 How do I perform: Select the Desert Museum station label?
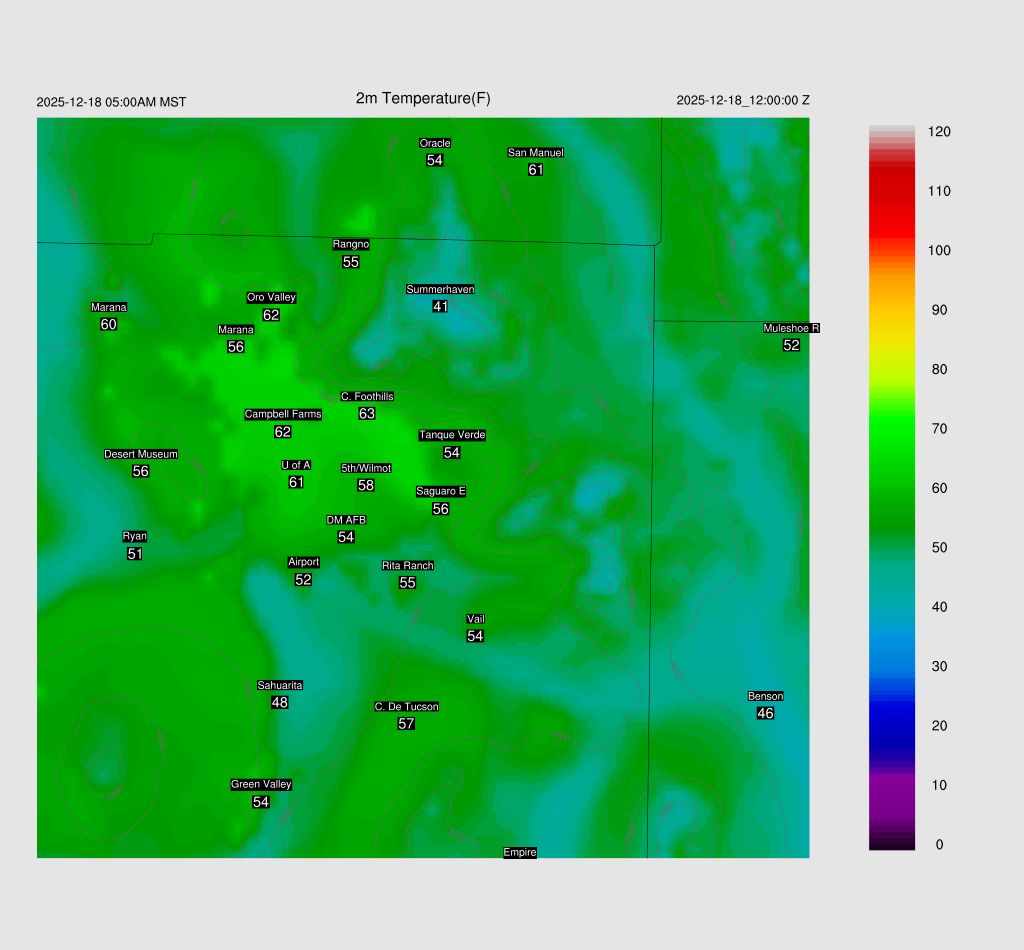(x=141, y=454)
